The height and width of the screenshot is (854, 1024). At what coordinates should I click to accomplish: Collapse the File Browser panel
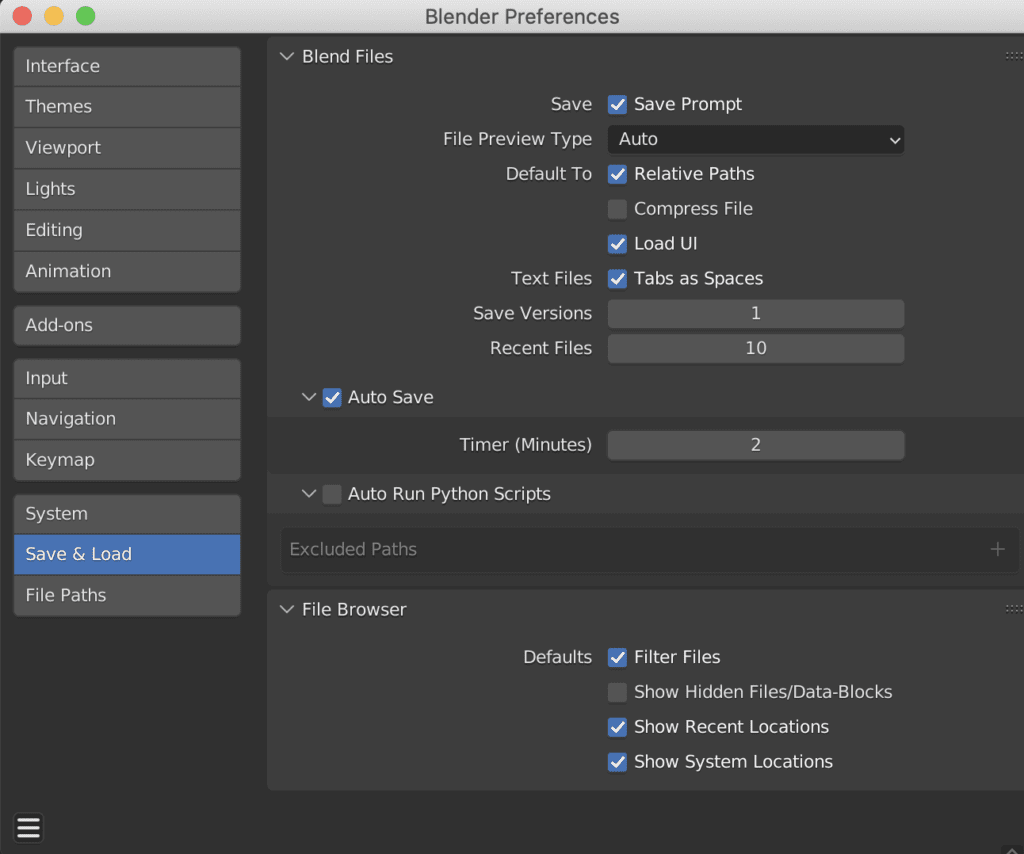(x=287, y=609)
